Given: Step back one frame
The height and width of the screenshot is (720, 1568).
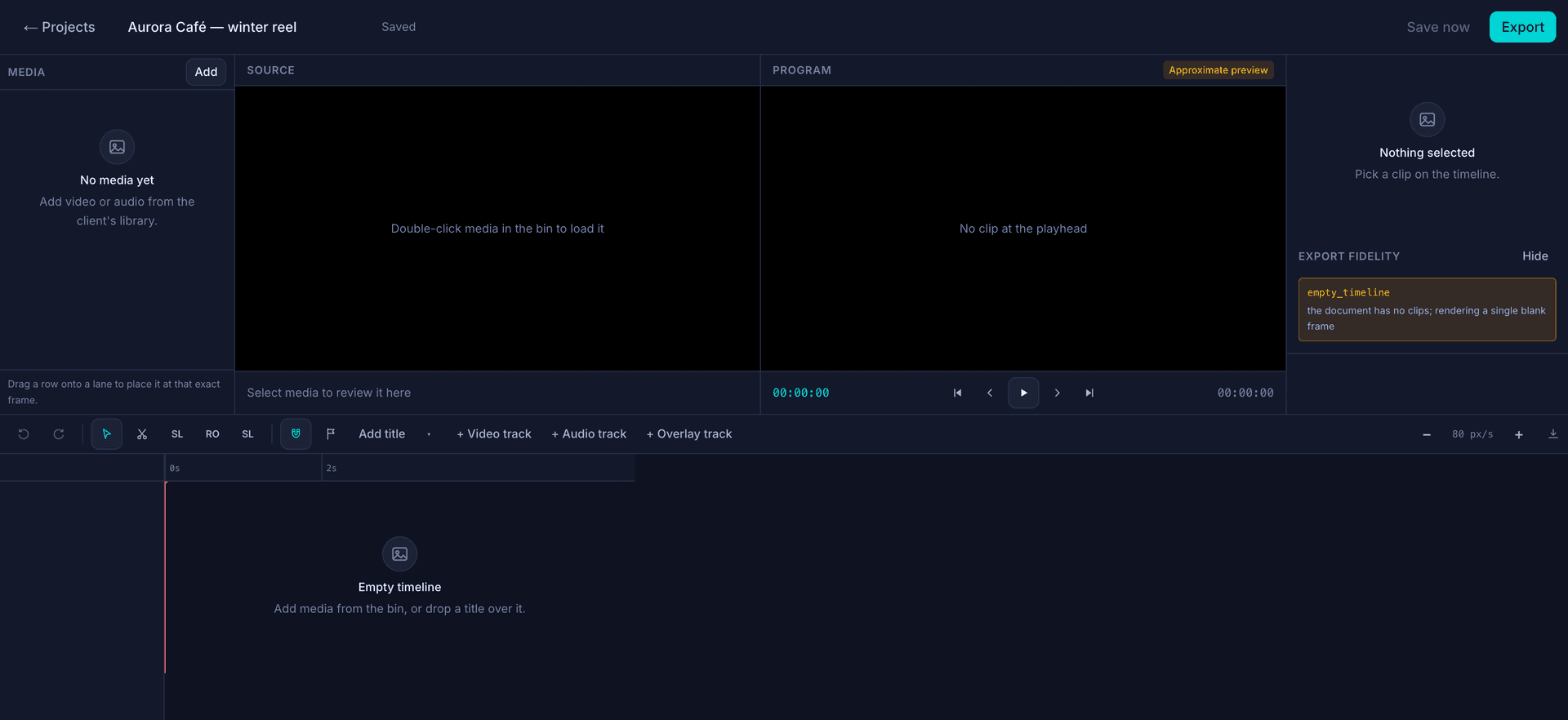Looking at the screenshot, I should [990, 393].
